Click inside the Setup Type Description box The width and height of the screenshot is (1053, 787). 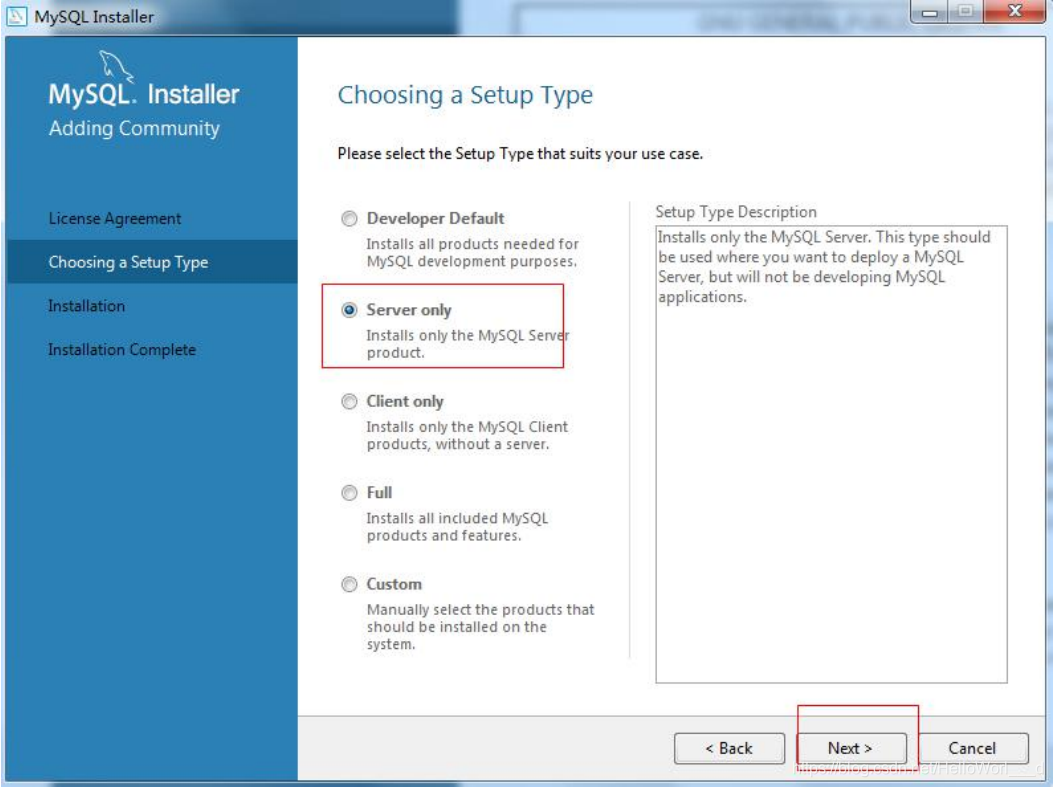pos(831,455)
